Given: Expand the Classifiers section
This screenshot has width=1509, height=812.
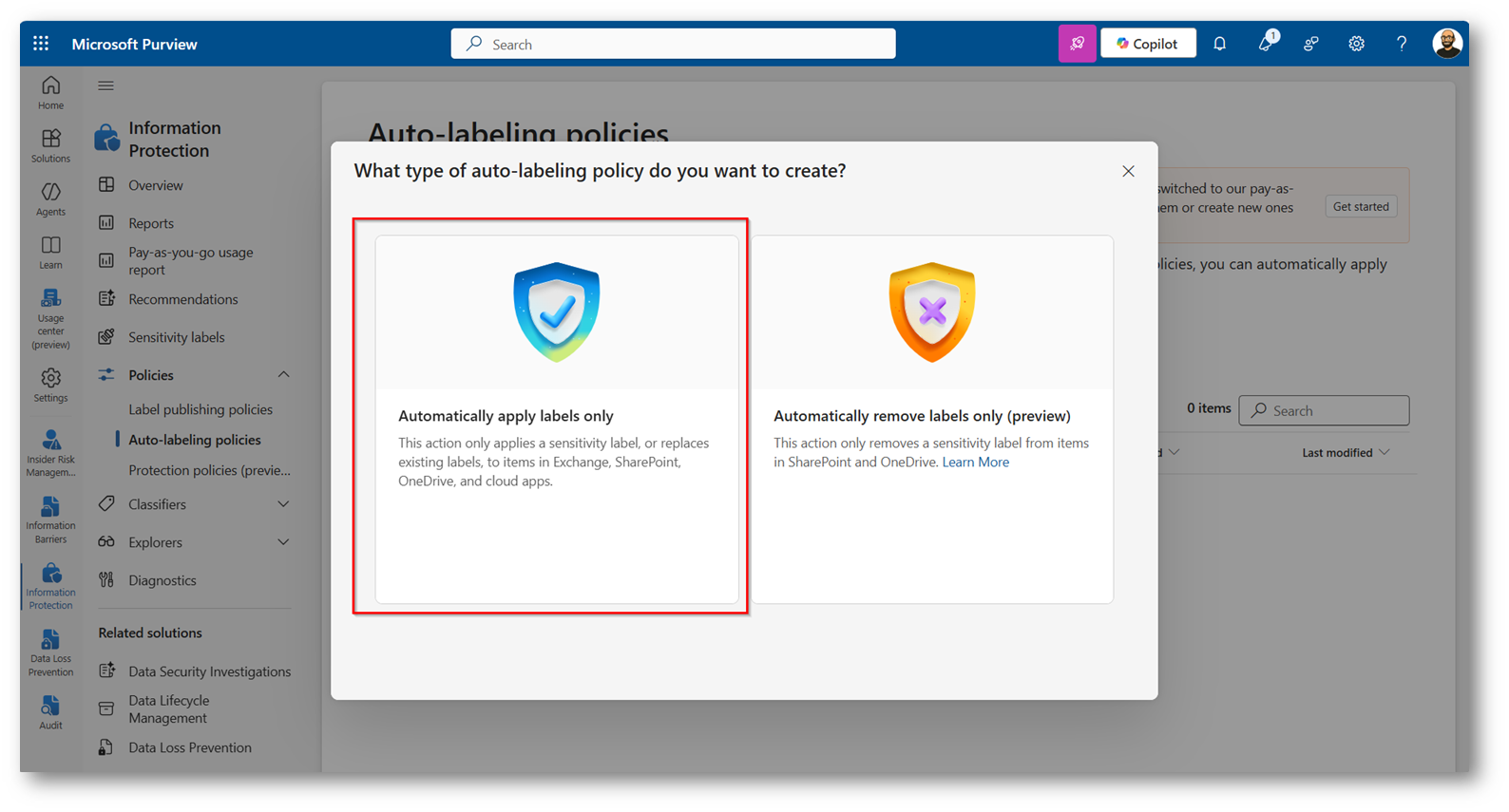Looking at the screenshot, I should (283, 504).
